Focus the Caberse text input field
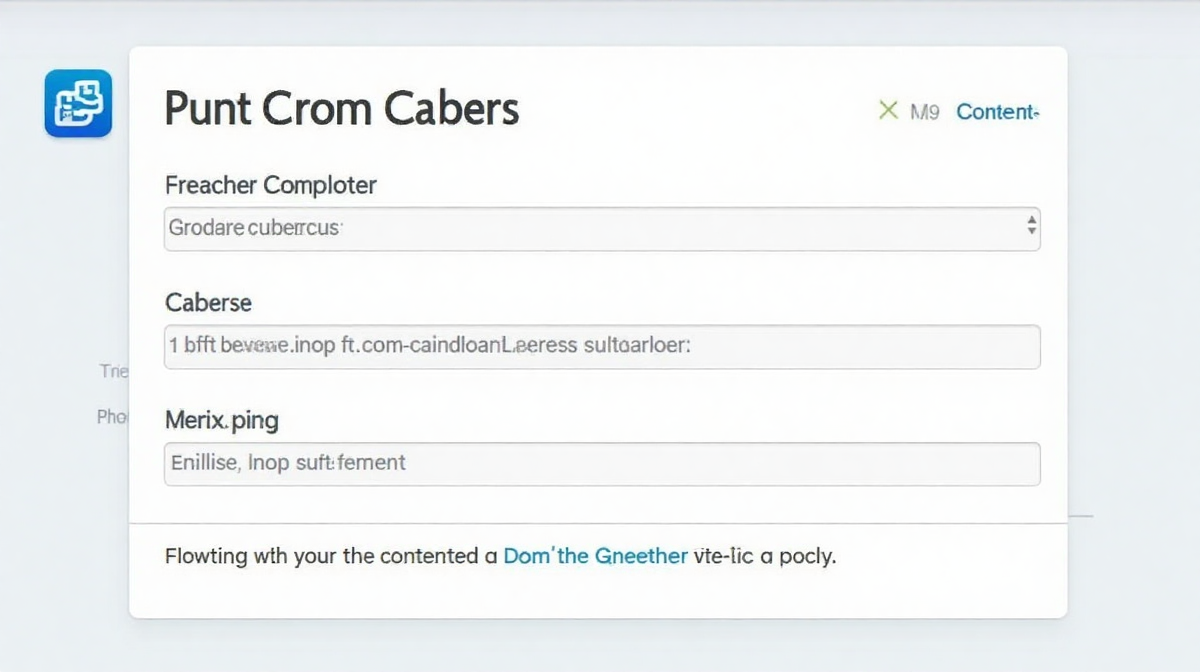This screenshot has width=1200, height=672. (x=602, y=347)
